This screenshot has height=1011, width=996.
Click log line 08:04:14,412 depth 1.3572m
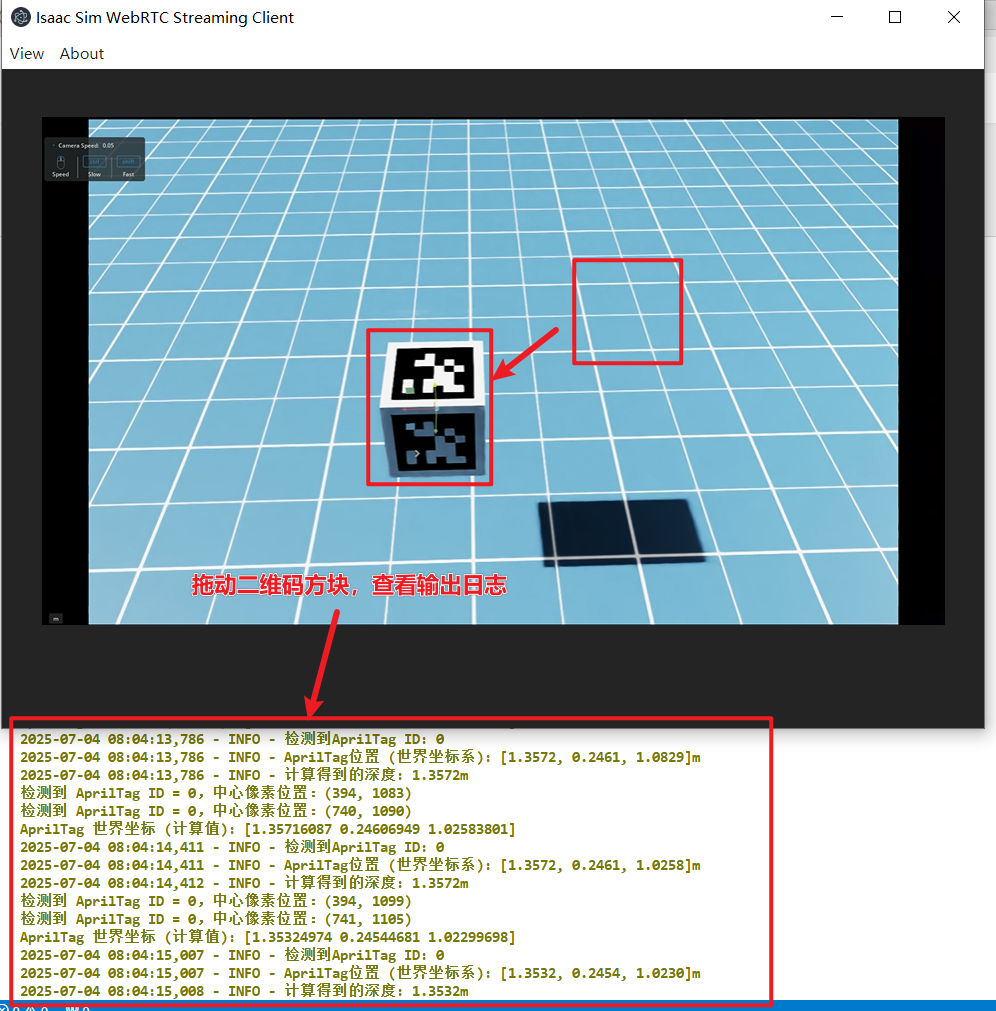(x=244, y=883)
